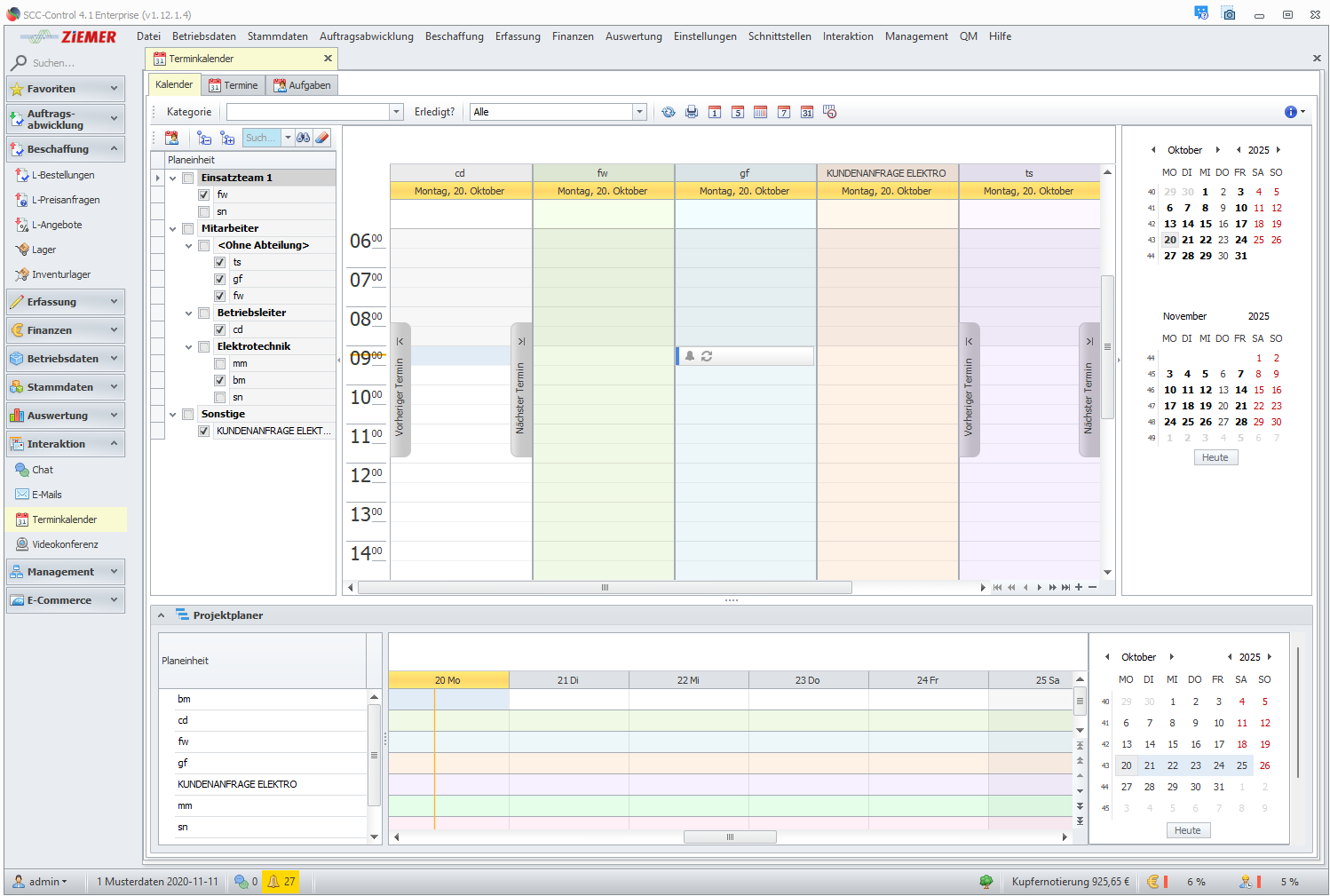This screenshot has height=896, width=1330.
Task: Open the info icon in toolbar
Action: (x=1290, y=112)
